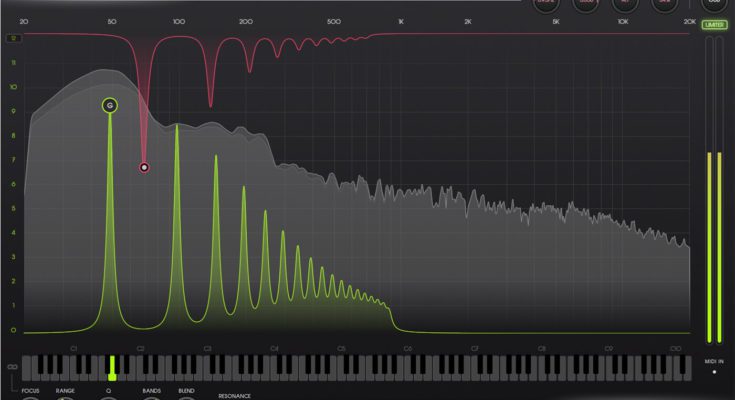Click the green G node on the spectrum
This screenshot has width=735, height=400.
(x=109, y=105)
